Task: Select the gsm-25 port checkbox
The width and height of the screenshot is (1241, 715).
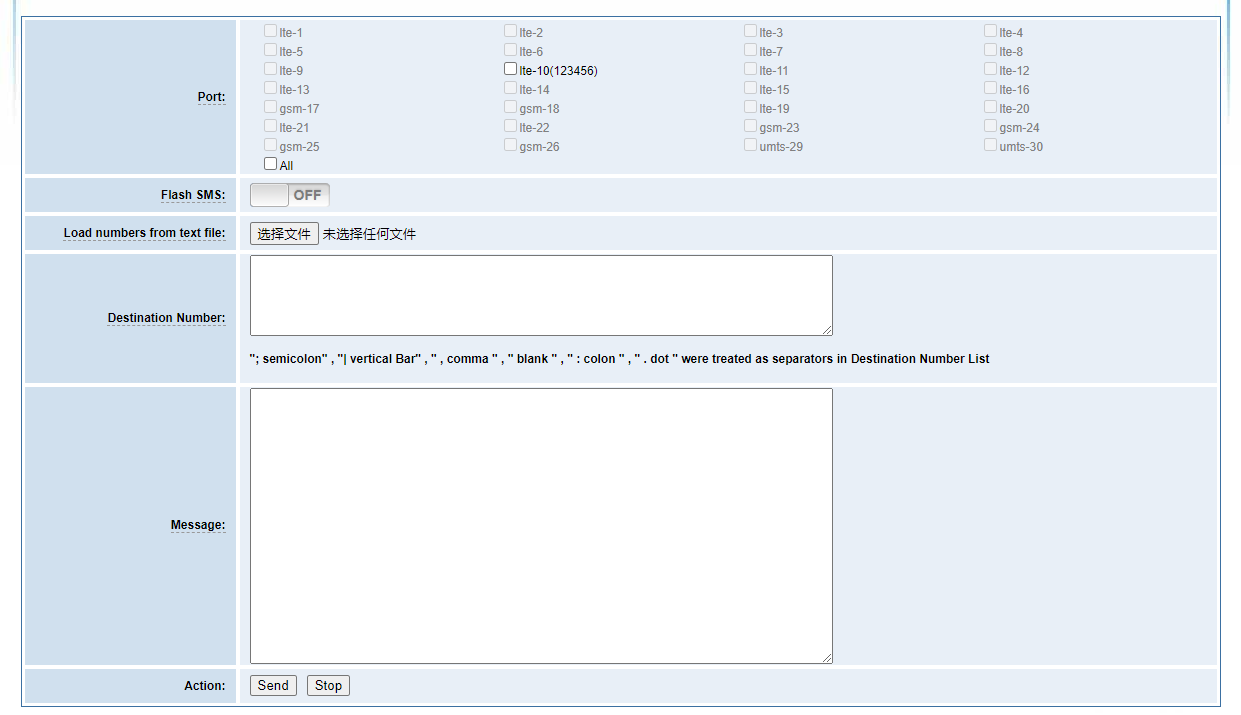Action: coord(271,145)
